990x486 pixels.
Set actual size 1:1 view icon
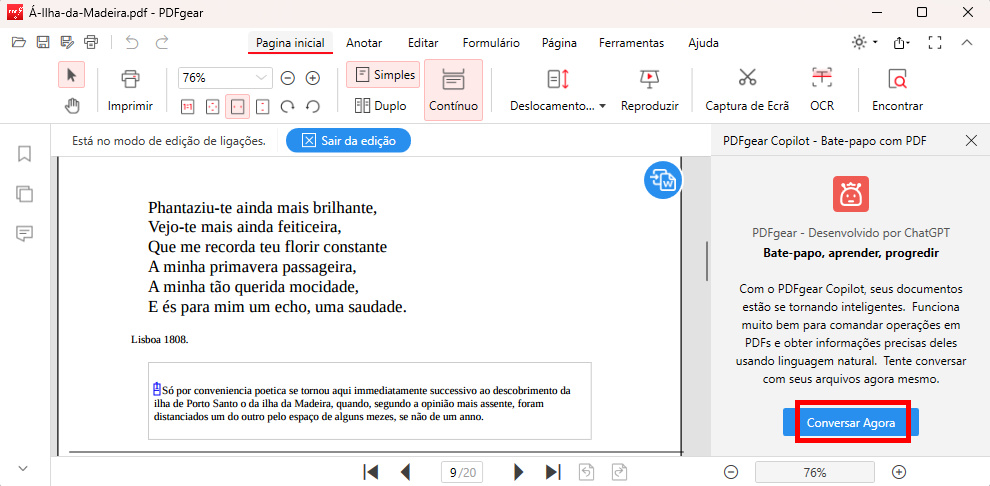point(188,107)
